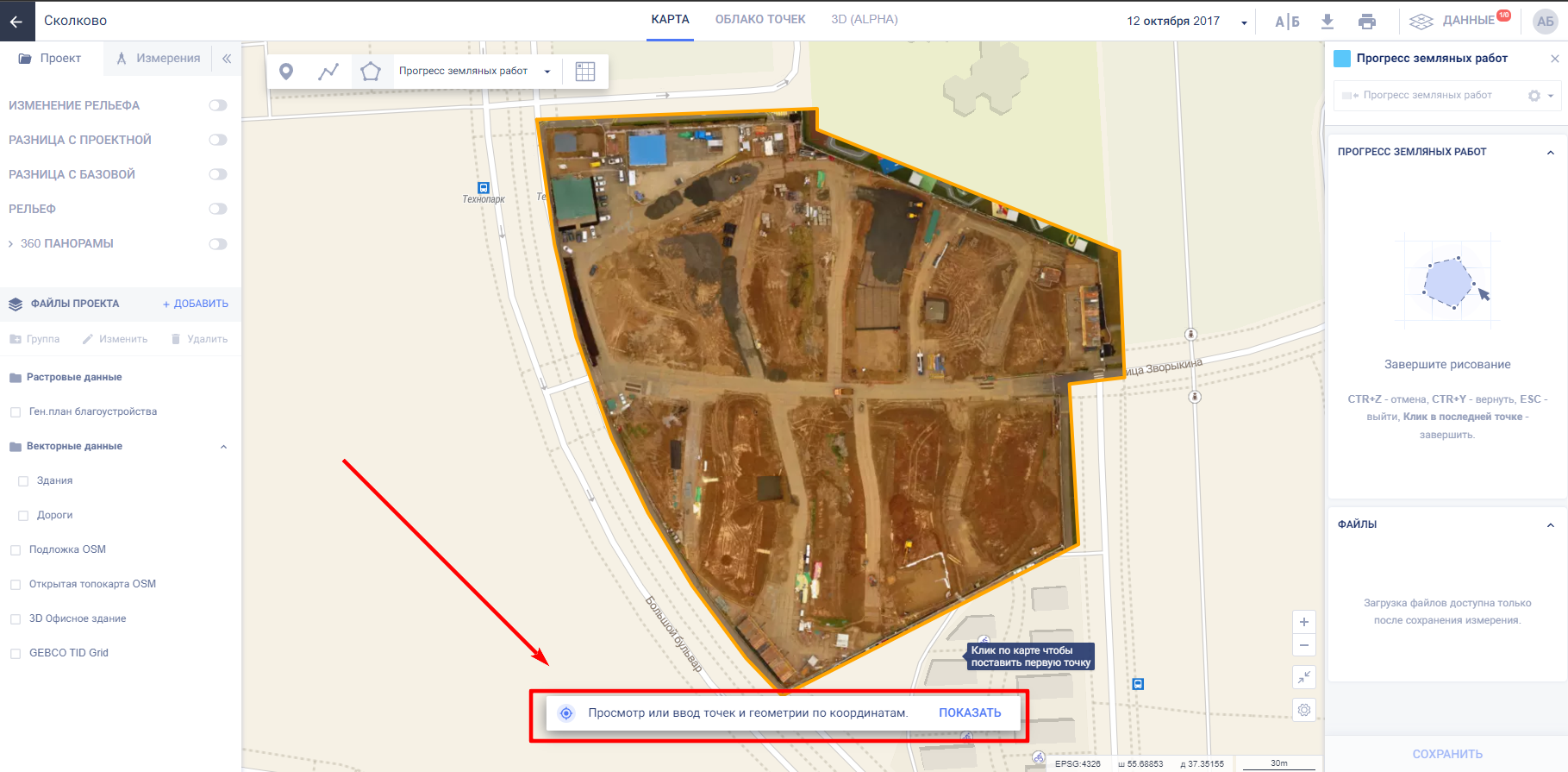This screenshot has height=772, width=1568.
Task: Select the point marker measurement tool
Action: [286, 72]
